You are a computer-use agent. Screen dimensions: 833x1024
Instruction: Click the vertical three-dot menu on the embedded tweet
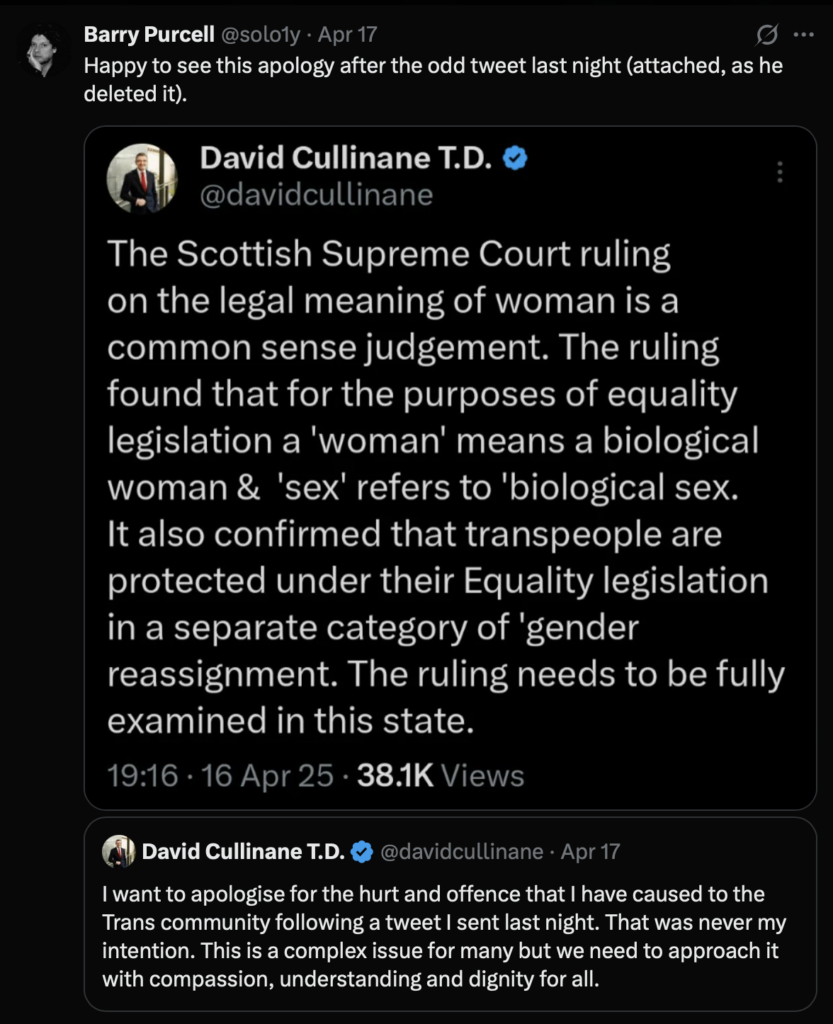tap(779, 172)
